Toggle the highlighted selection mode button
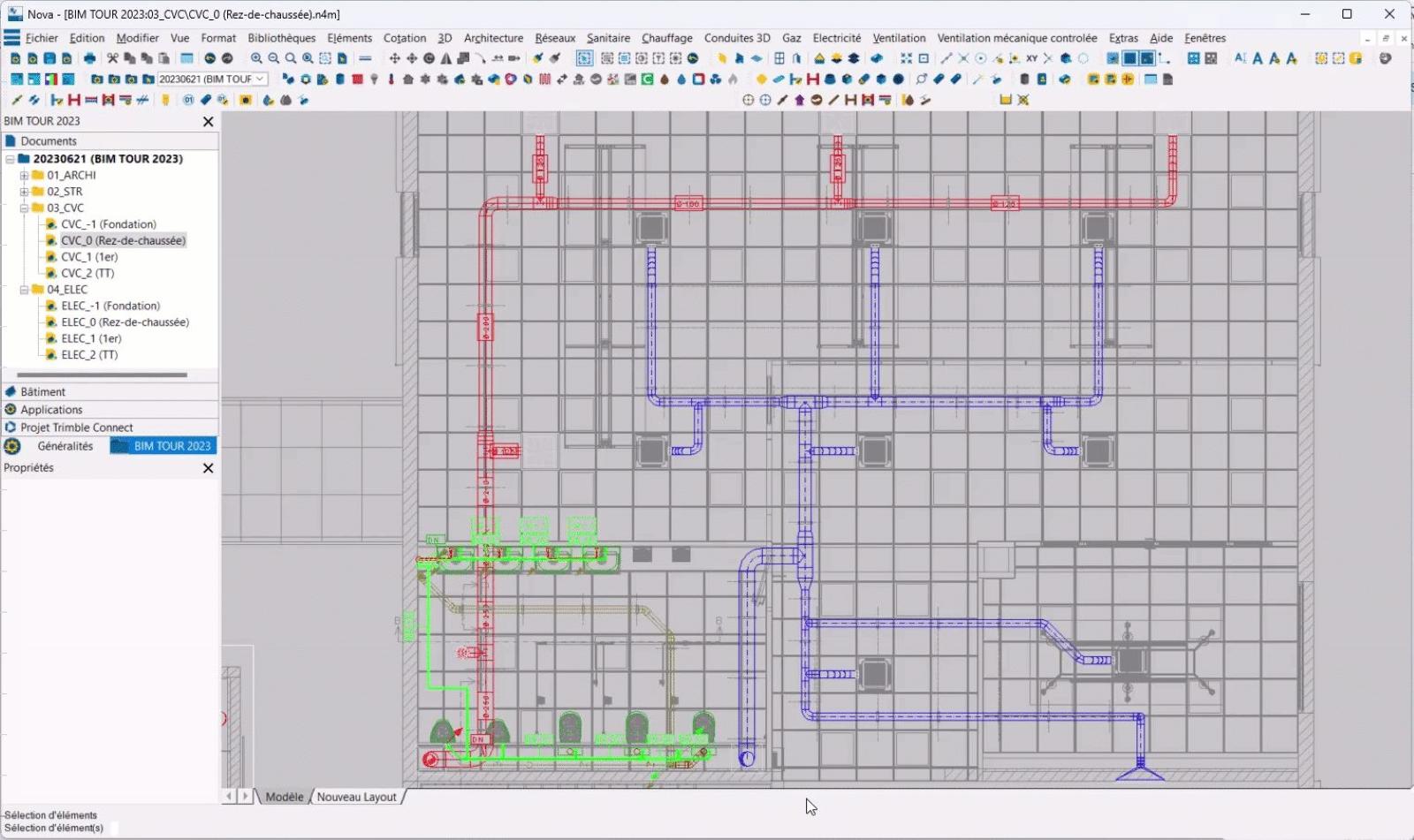 click(x=584, y=58)
